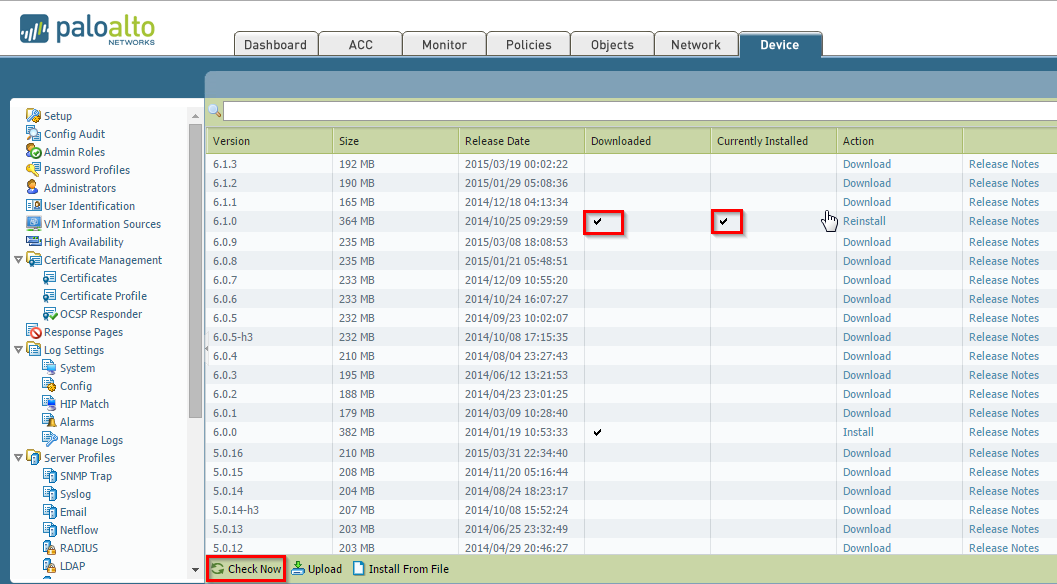1057x584 pixels.
Task: Click the SNMP Trap profile icon
Action: pos(50,476)
